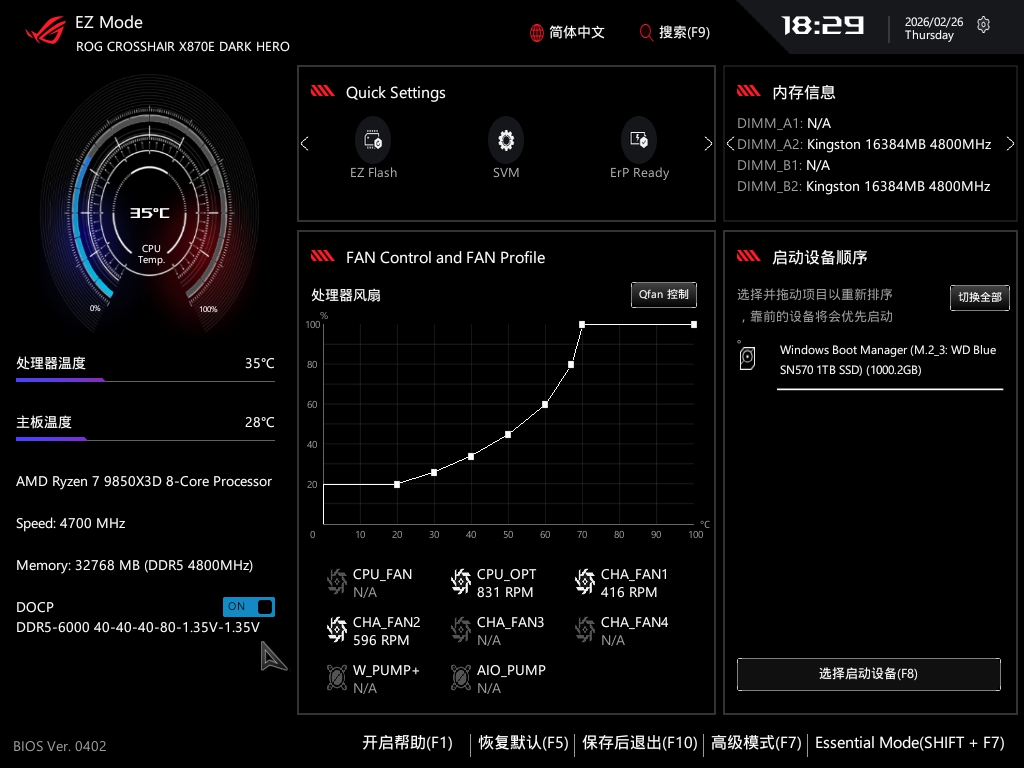Click the 596 RPM value

click(x=381, y=641)
